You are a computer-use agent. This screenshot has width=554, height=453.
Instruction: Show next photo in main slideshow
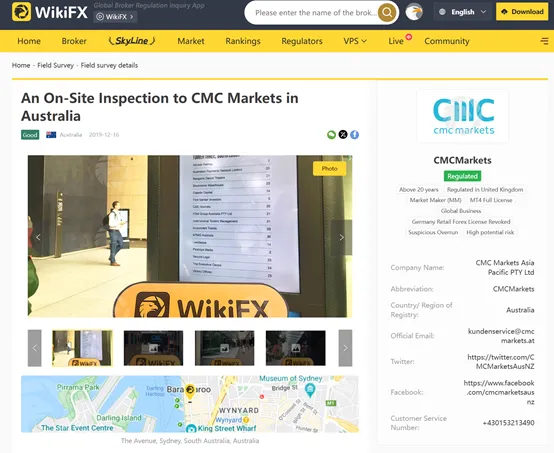tap(341, 237)
